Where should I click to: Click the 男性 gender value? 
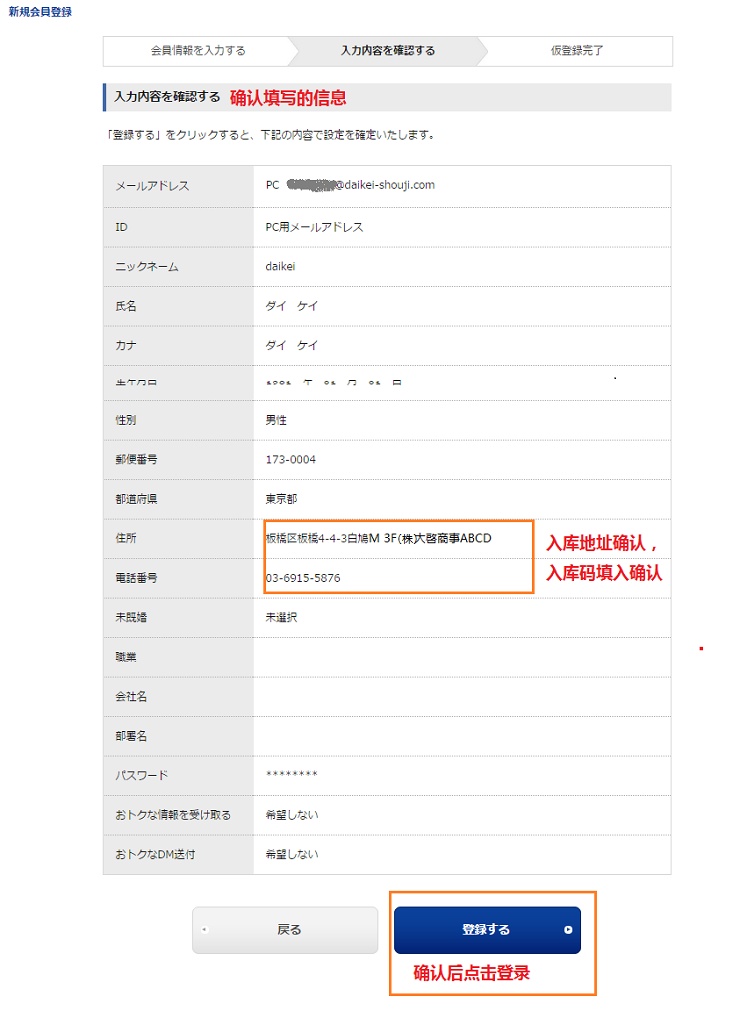click(x=276, y=421)
